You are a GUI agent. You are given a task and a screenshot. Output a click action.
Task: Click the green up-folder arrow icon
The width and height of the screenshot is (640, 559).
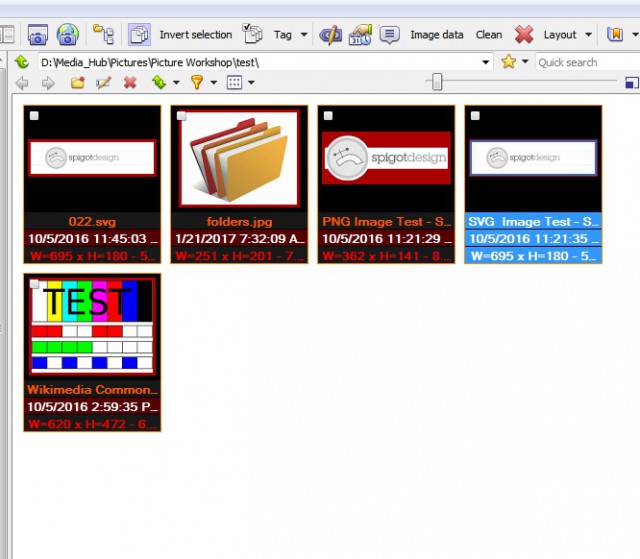(22, 62)
